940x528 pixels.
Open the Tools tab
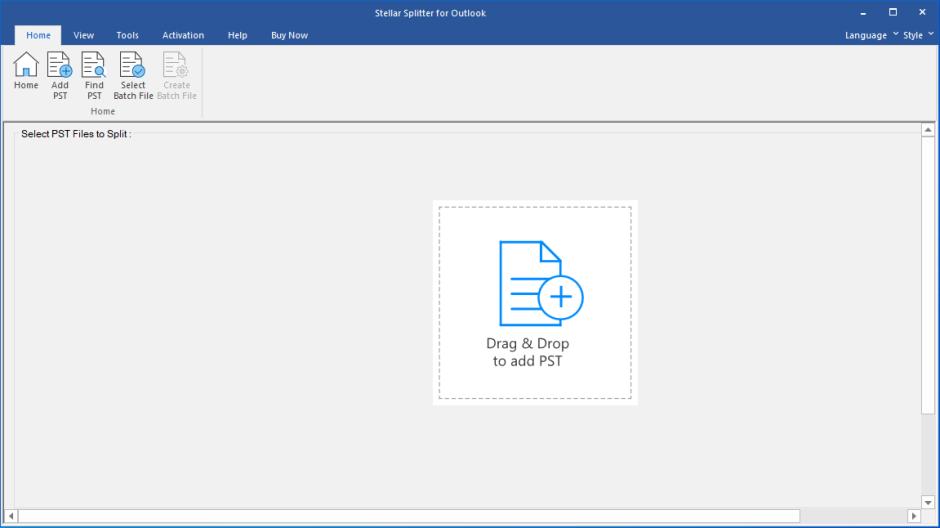click(127, 35)
